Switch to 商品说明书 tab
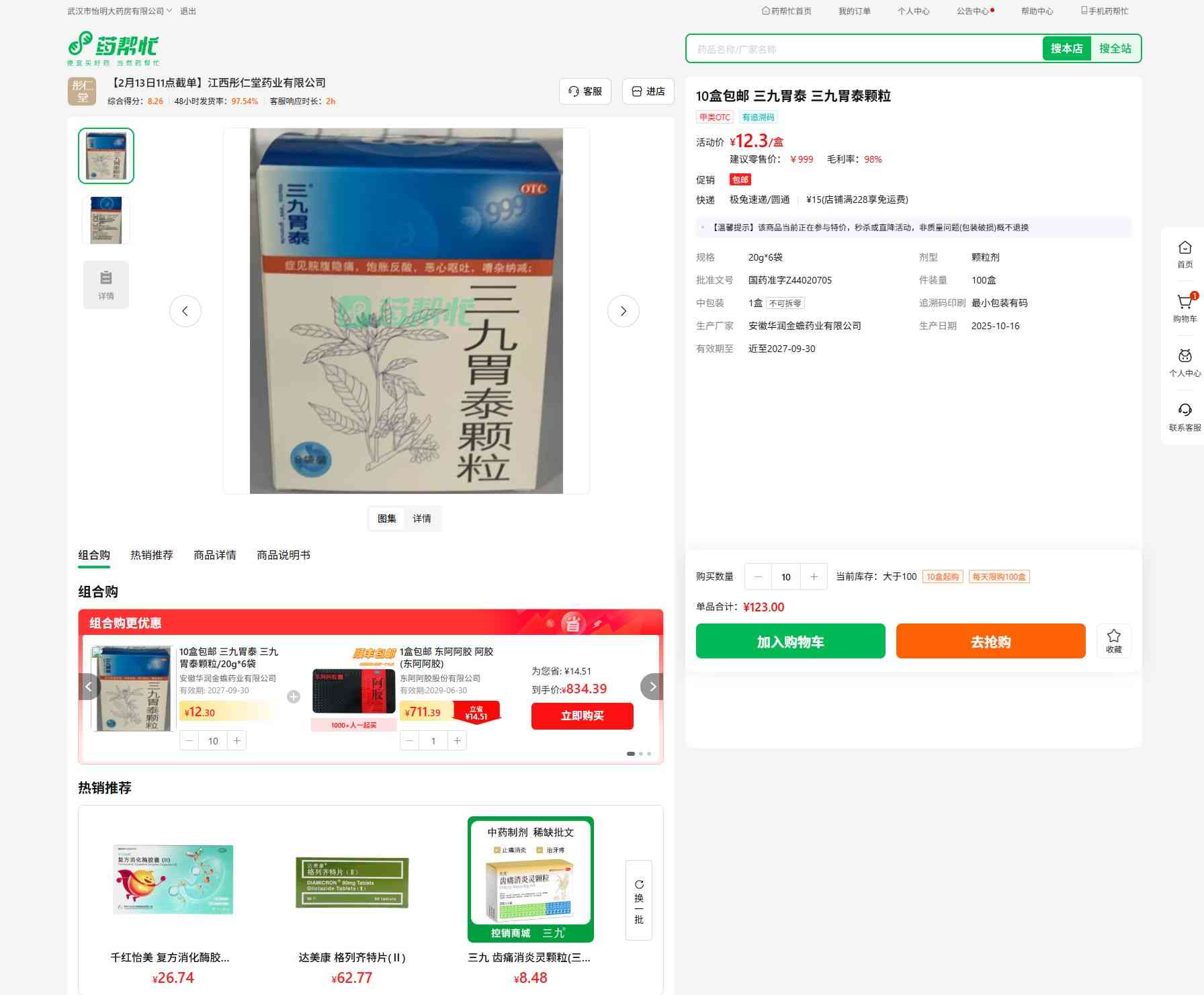The width and height of the screenshot is (1204, 995). click(x=284, y=555)
